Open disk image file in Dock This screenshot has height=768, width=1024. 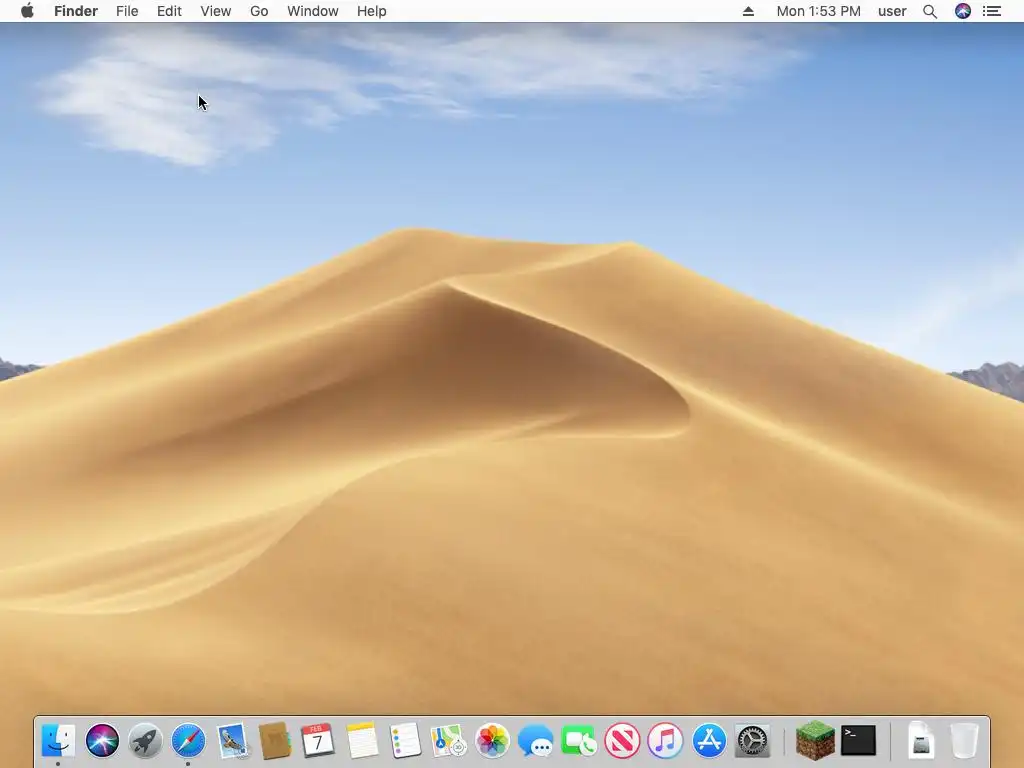point(921,741)
